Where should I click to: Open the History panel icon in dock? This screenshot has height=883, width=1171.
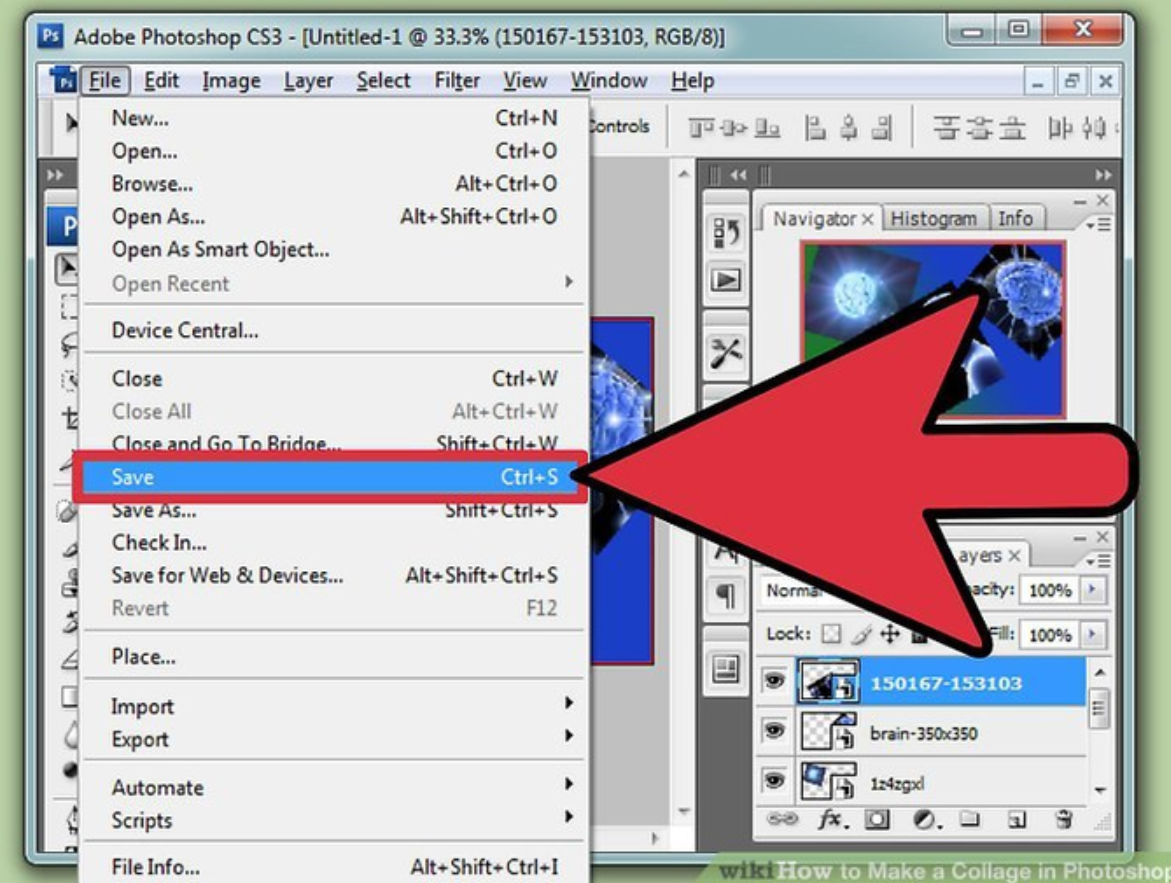click(x=726, y=232)
